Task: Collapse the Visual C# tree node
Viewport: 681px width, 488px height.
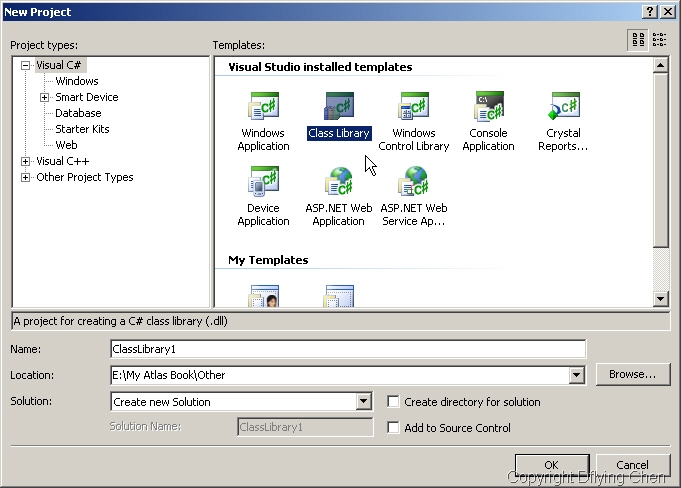Action: [26, 66]
